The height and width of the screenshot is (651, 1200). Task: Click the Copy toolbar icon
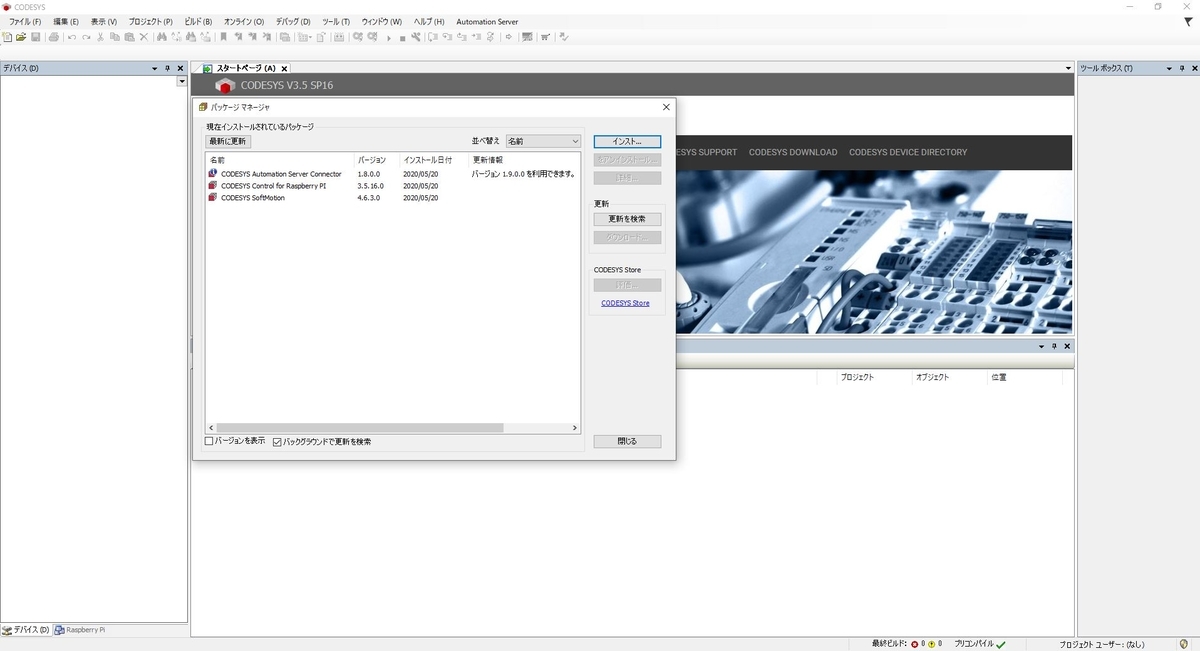pos(115,37)
